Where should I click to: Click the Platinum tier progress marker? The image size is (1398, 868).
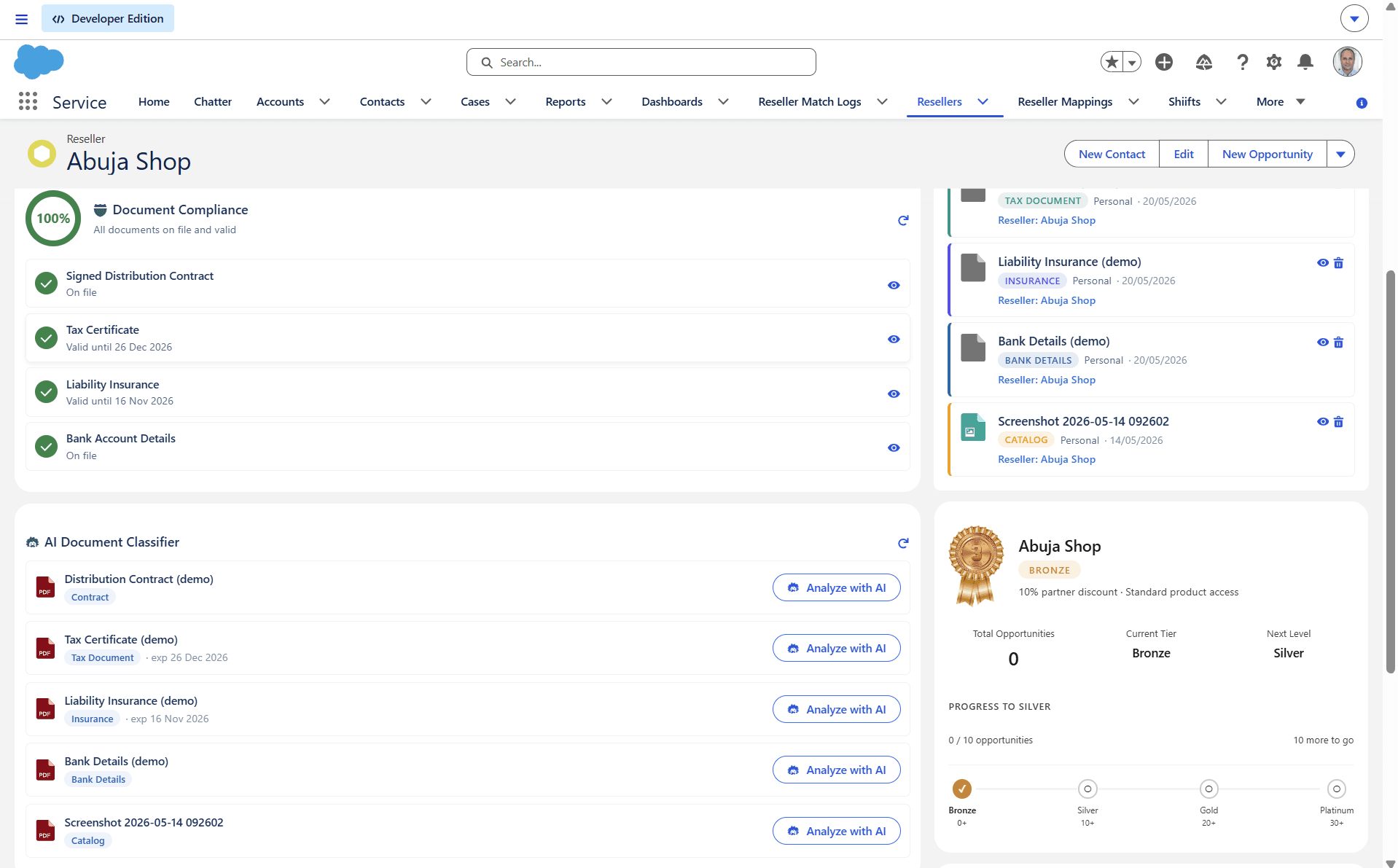click(1337, 789)
